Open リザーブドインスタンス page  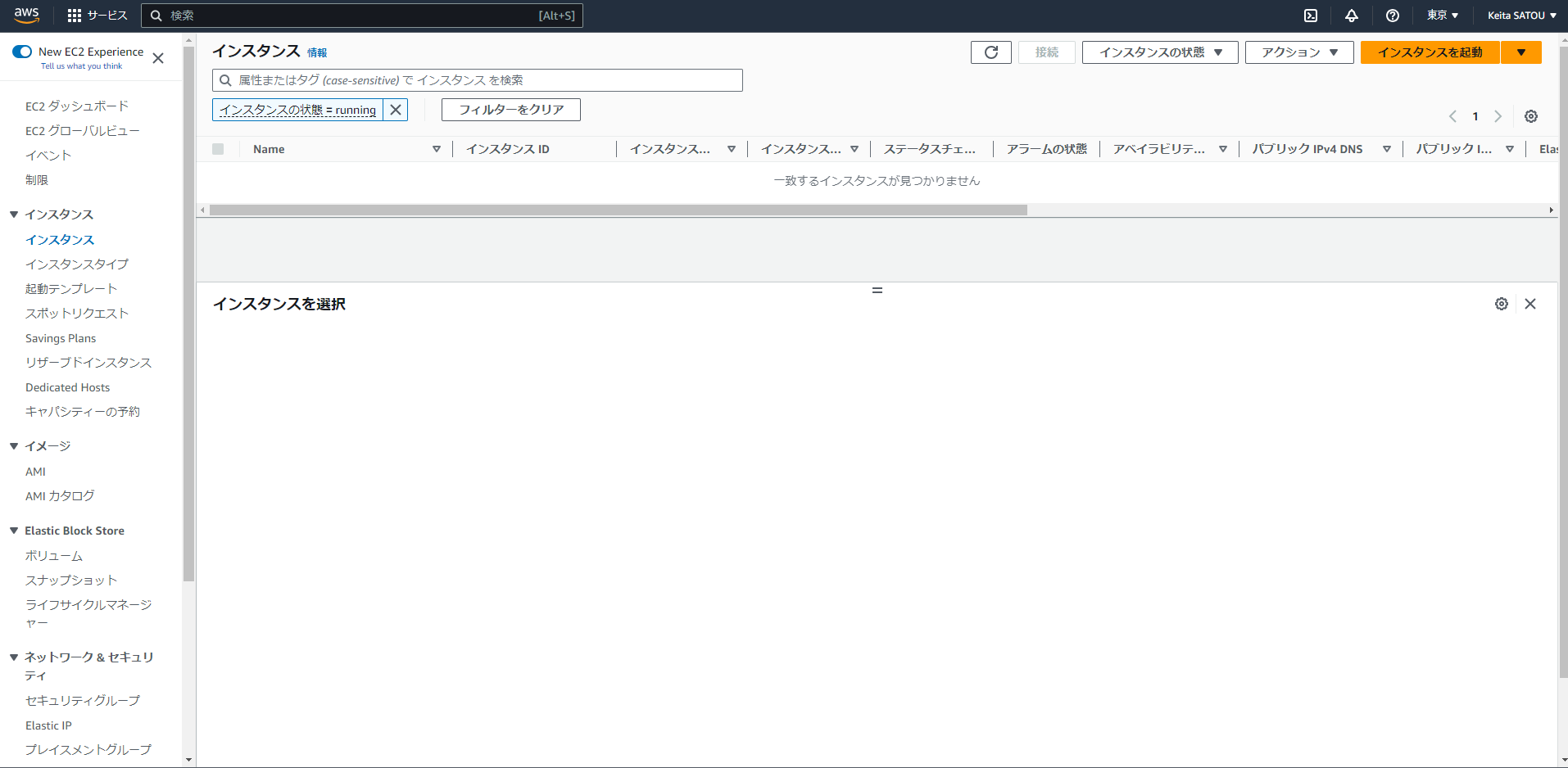pos(88,363)
